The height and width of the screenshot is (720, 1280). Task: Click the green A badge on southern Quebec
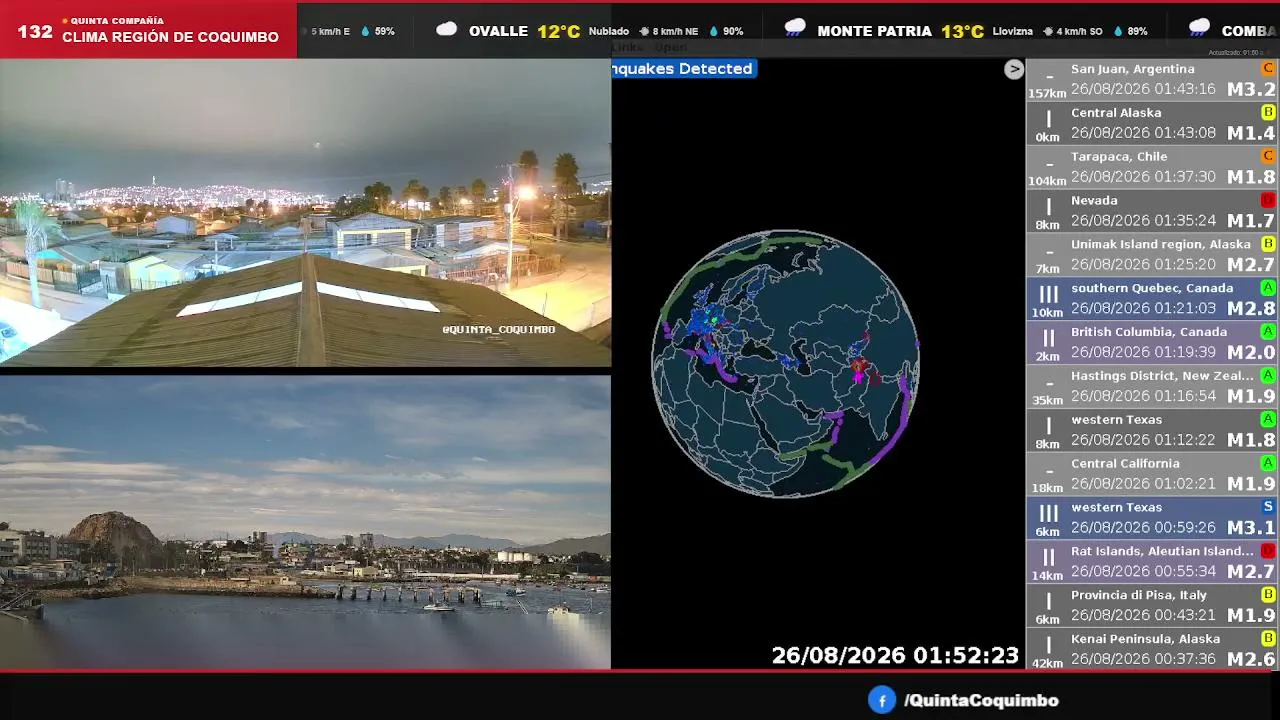click(x=1268, y=288)
